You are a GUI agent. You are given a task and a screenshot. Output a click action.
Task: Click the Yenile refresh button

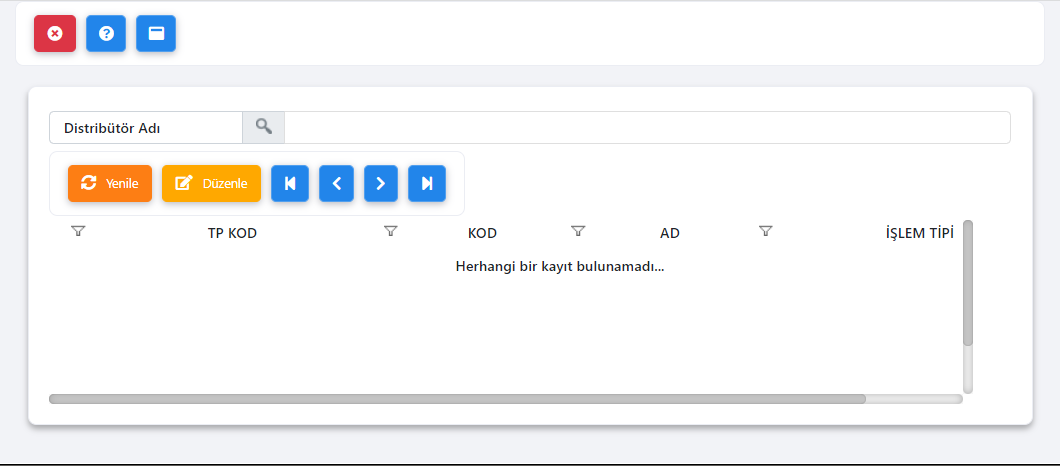pos(110,183)
